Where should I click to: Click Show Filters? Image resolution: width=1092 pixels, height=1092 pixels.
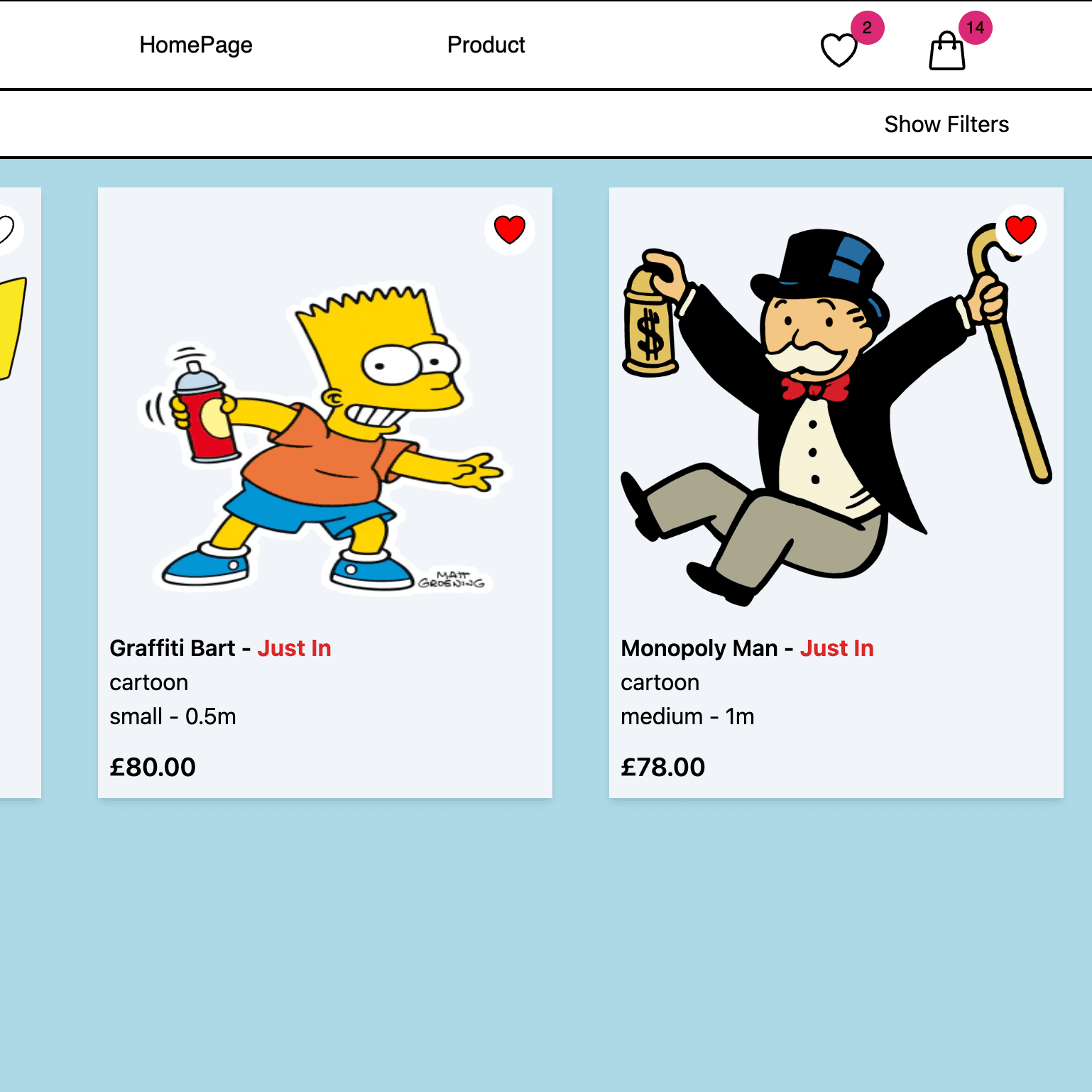coord(946,124)
